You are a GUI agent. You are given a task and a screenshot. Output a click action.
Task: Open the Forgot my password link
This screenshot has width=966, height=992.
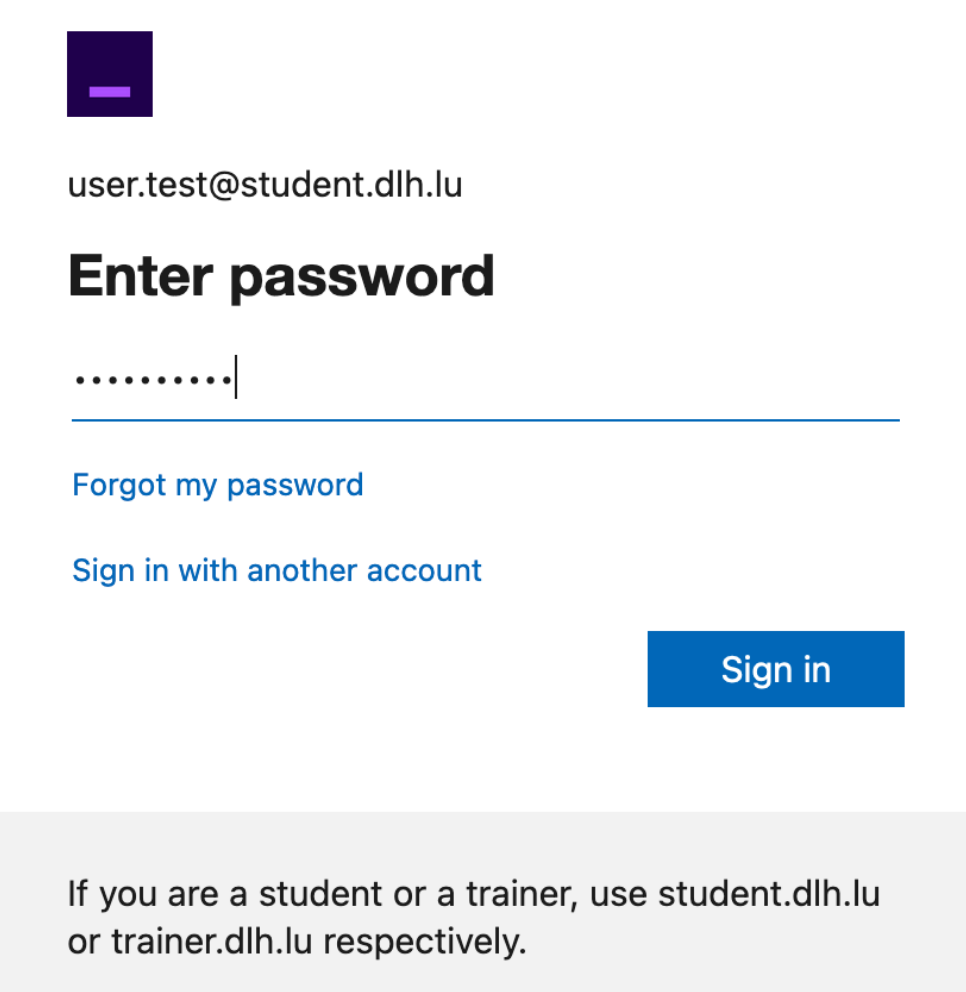pos(217,485)
